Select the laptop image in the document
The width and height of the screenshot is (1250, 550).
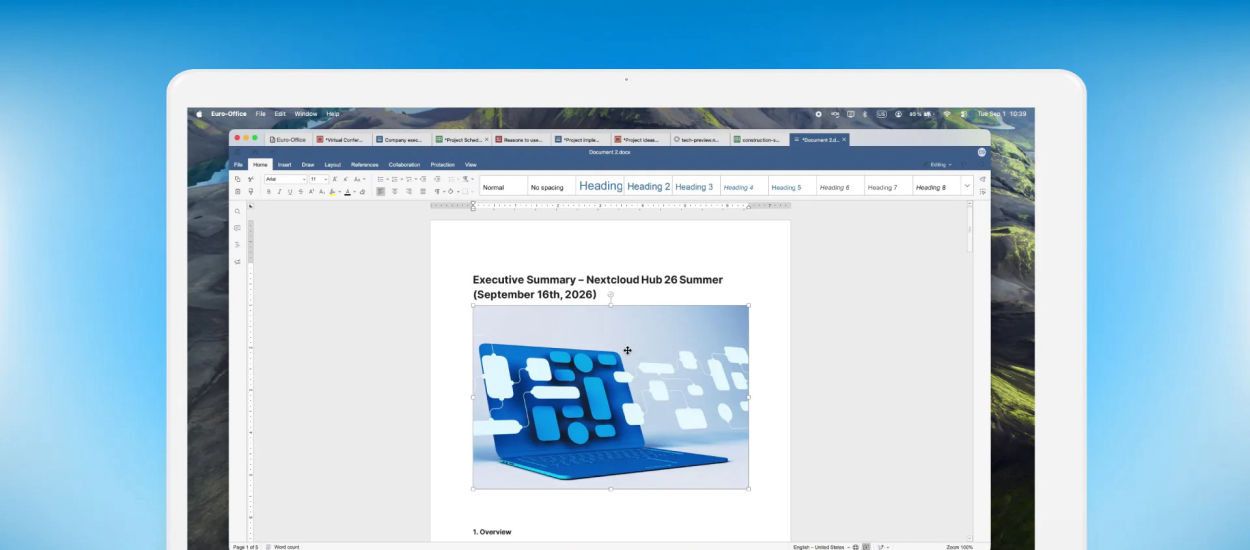point(611,397)
